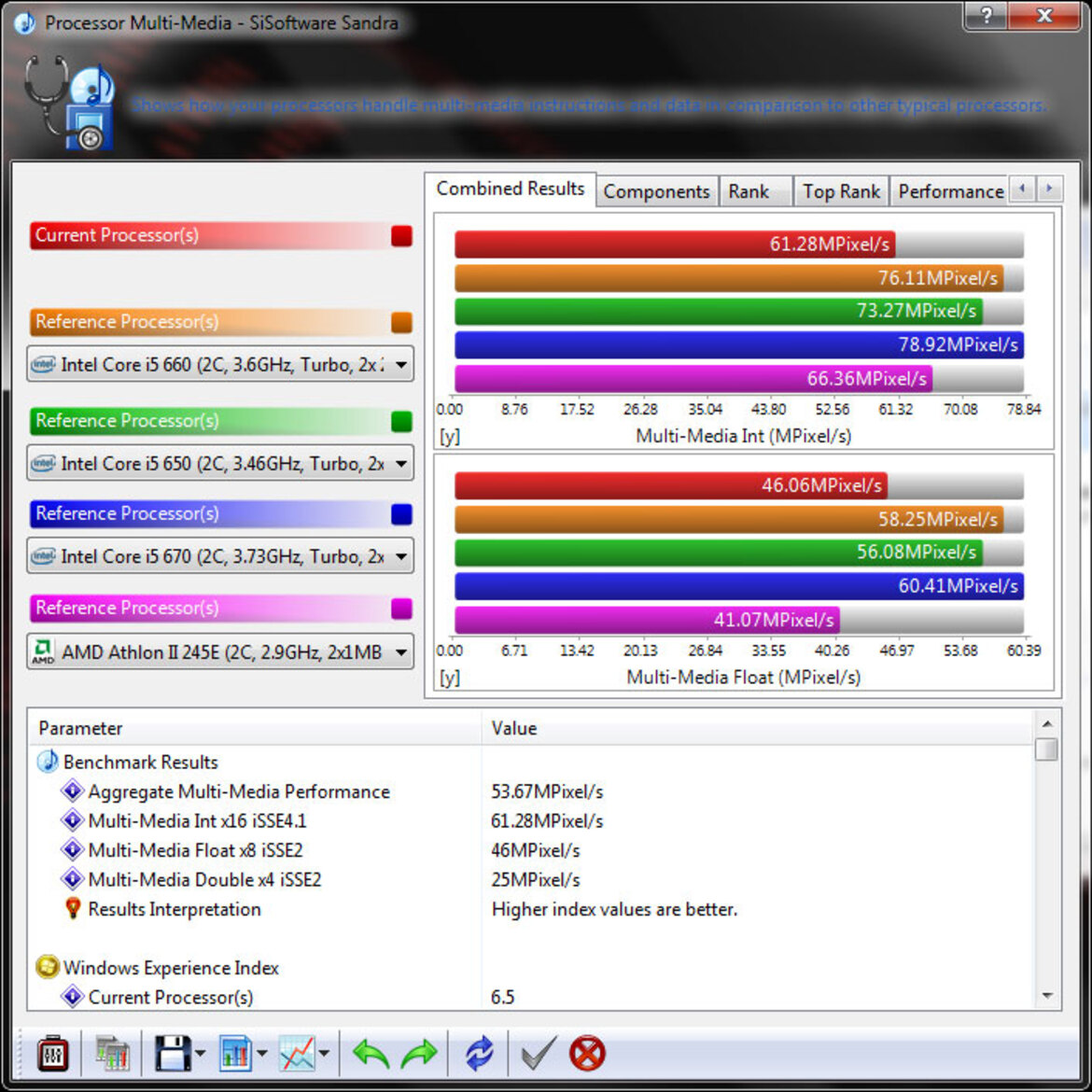Click the Multi-Media Int (MPixel/s) axis label
The image size is (1092, 1092).
click(x=743, y=436)
